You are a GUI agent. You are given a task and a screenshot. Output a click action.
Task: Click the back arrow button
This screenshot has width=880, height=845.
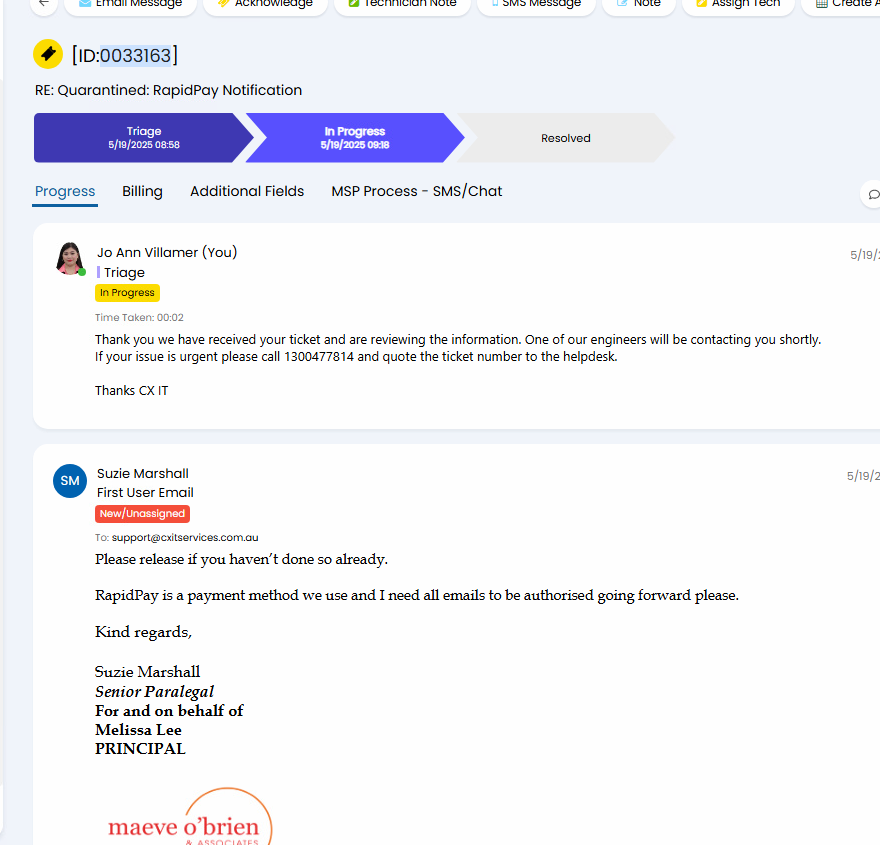coord(44,3)
